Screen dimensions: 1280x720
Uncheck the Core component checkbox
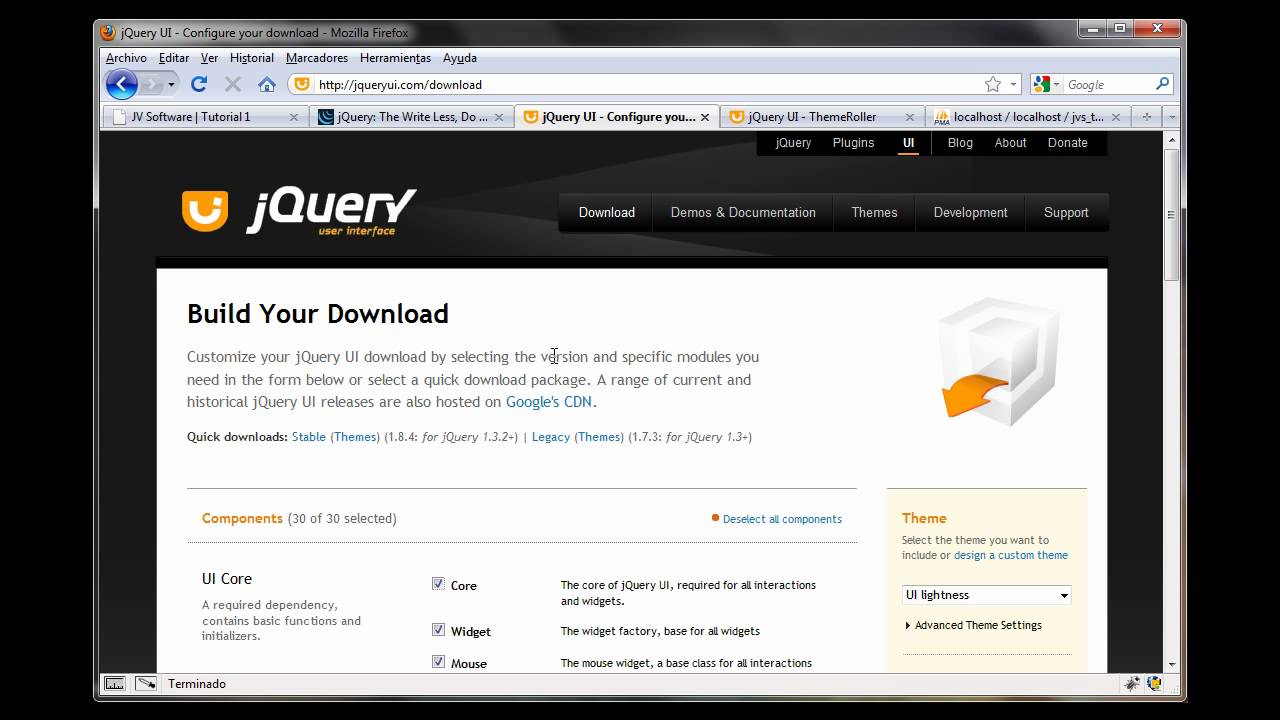[438, 584]
